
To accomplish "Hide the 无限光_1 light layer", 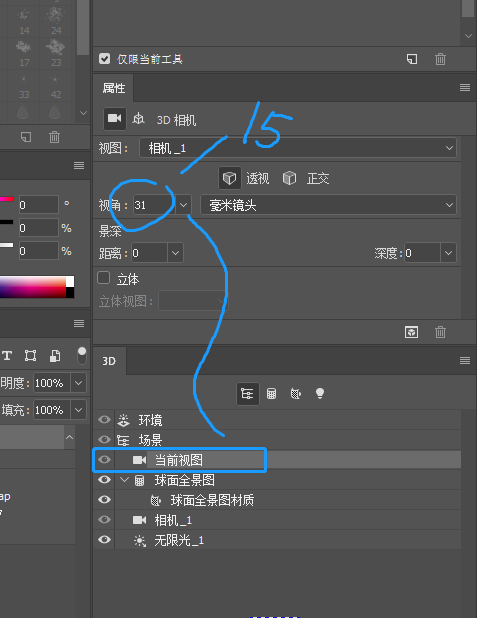I will (104, 540).
